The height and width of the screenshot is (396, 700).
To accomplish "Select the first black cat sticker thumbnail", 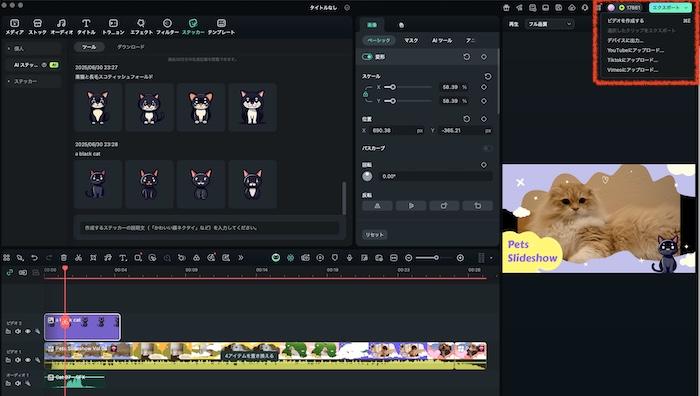I will coord(98,184).
